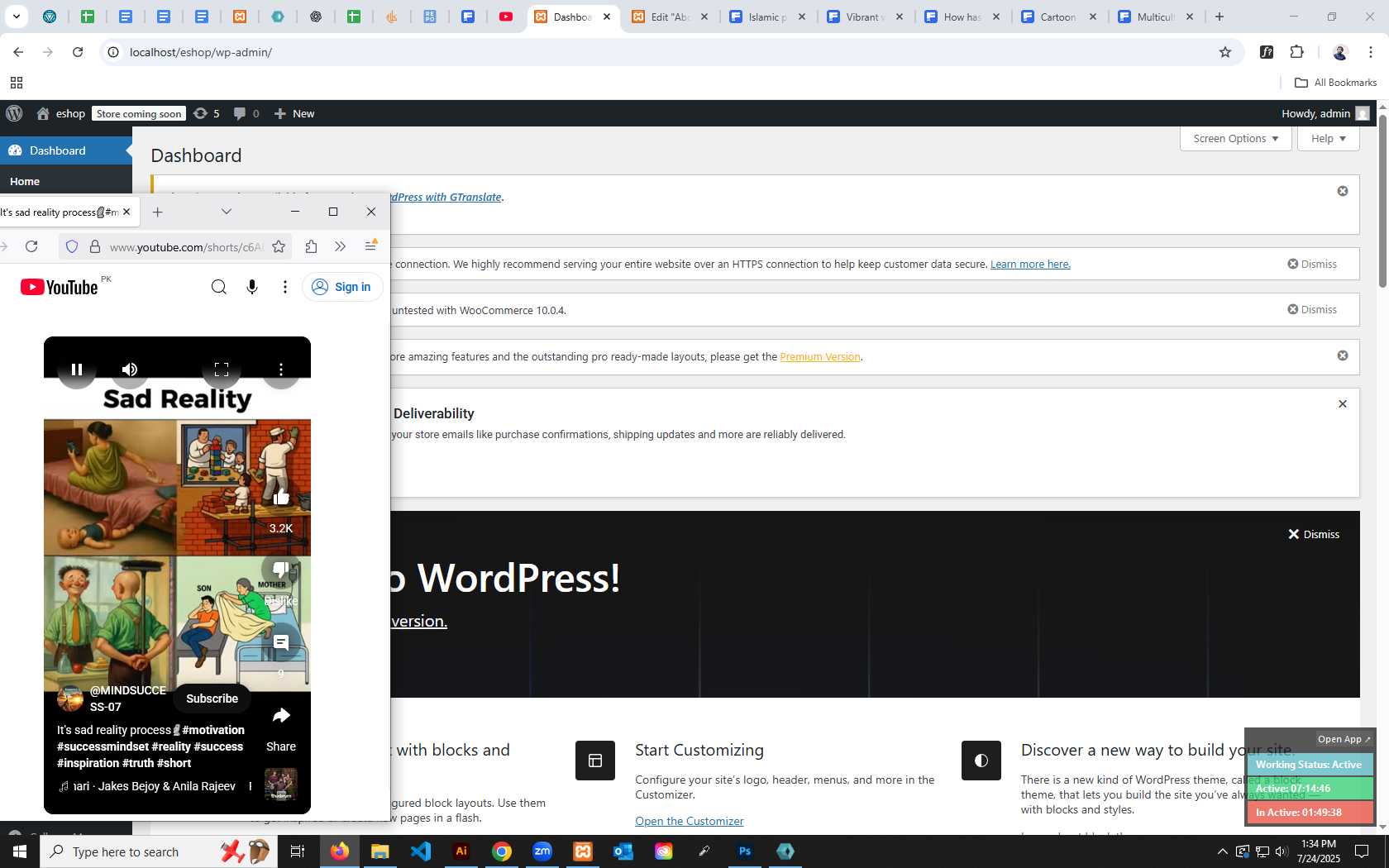Click Open App in tracker widget
The height and width of the screenshot is (868, 1389).
(x=1344, y=739)
